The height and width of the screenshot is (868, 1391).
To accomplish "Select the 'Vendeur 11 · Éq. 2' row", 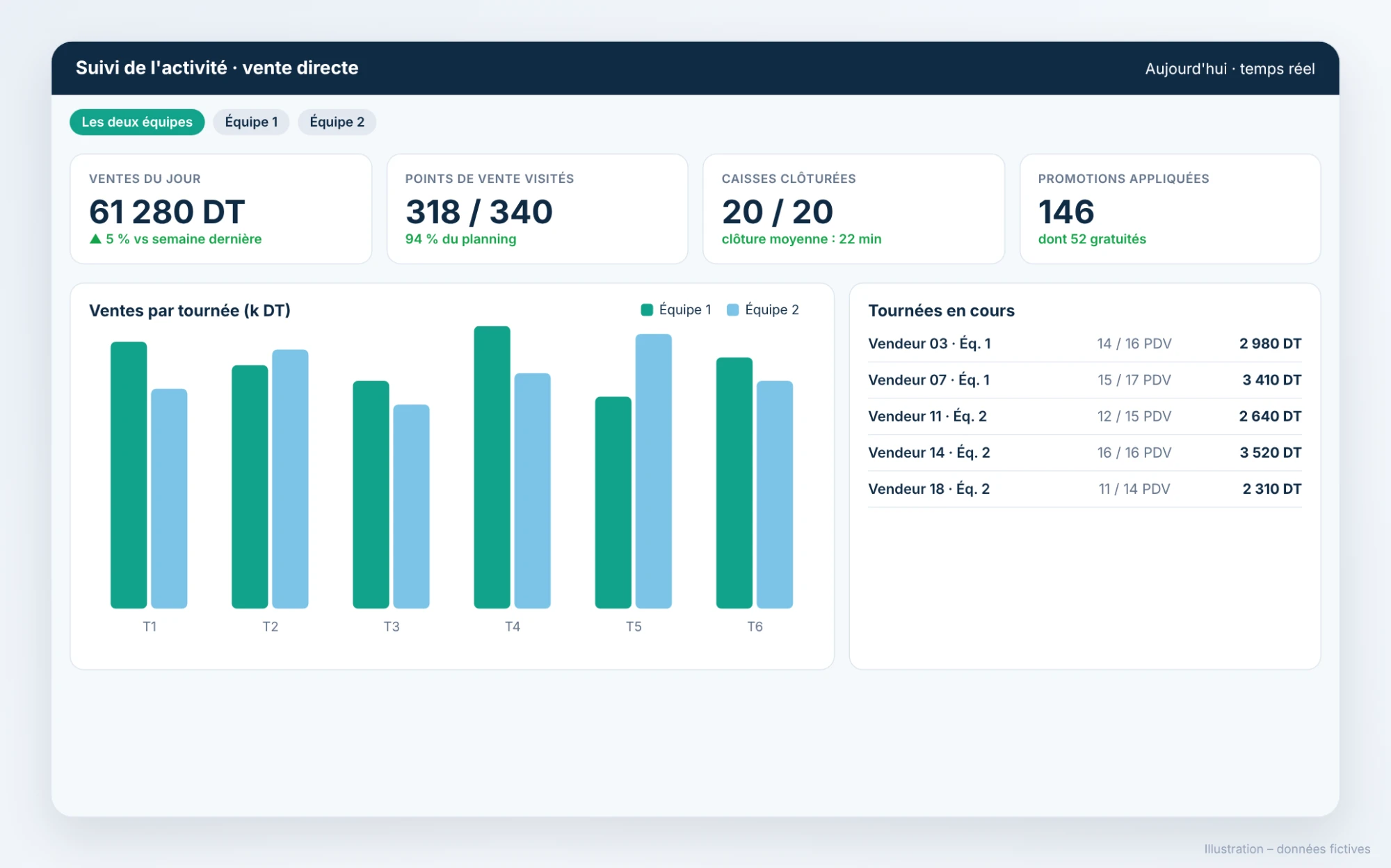I will 1085,416.
